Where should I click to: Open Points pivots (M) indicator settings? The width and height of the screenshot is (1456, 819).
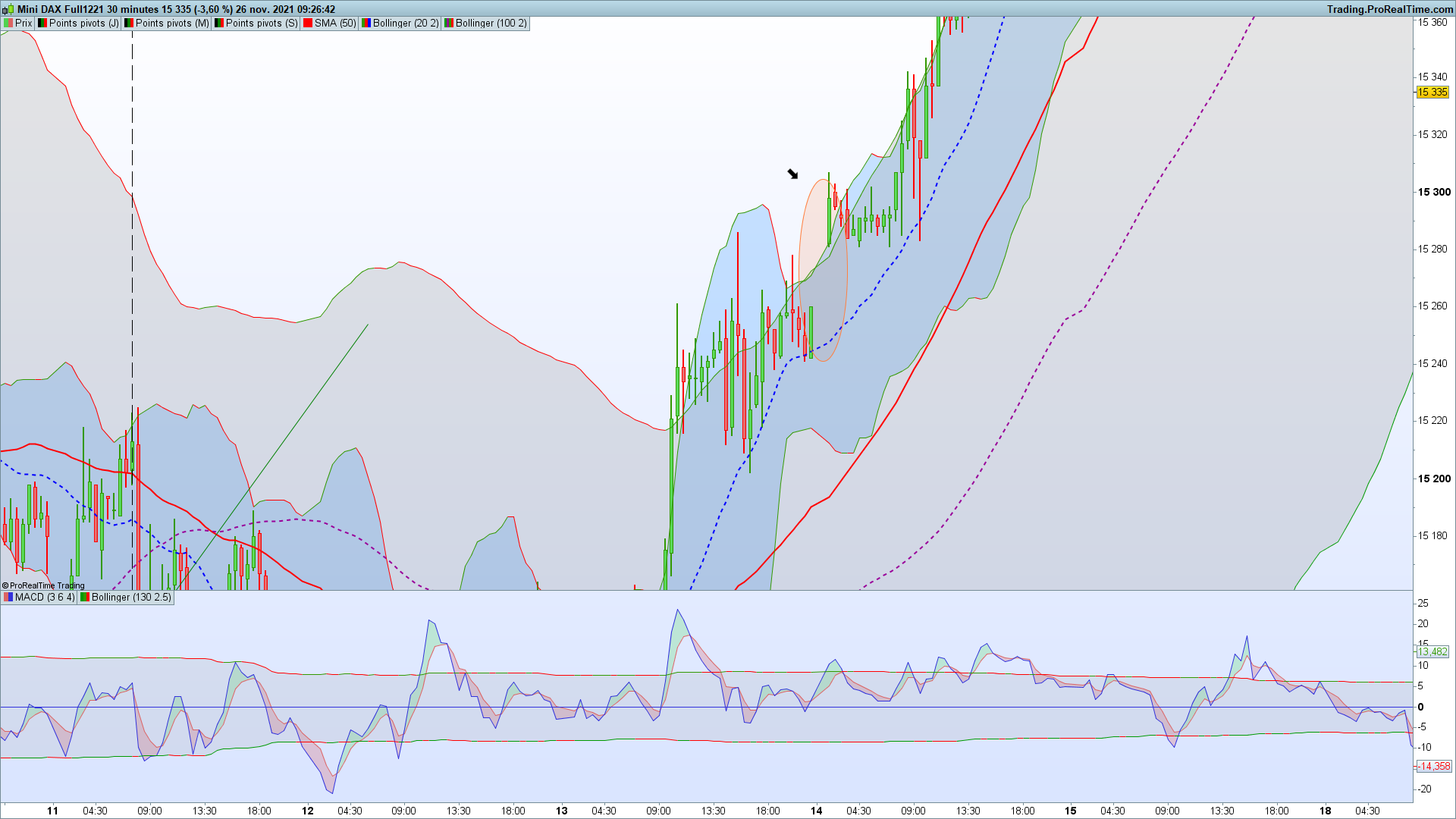pos(171,24)
